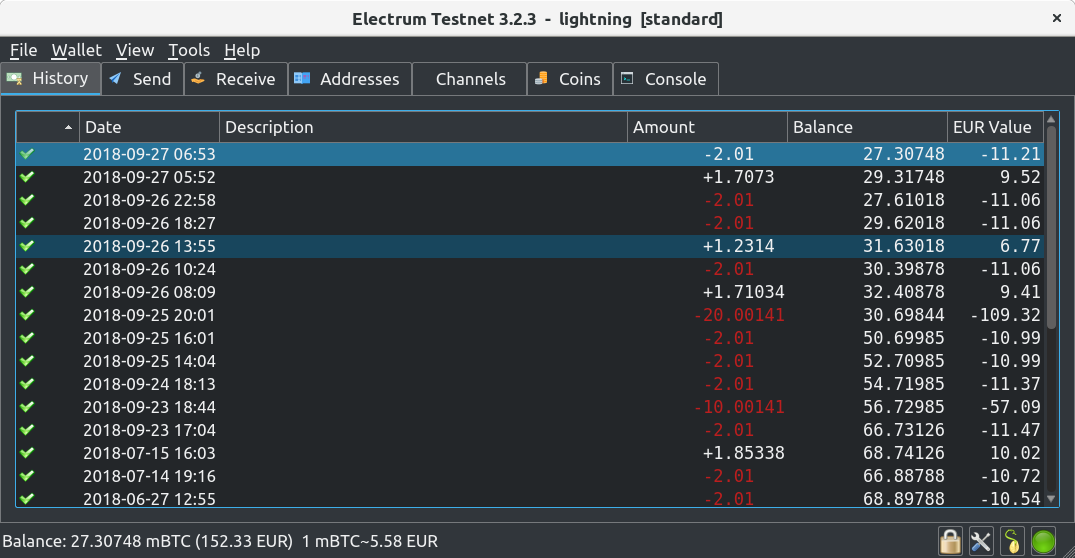
Task: Sort history by Amount column header
Action: tap(707, 127)
